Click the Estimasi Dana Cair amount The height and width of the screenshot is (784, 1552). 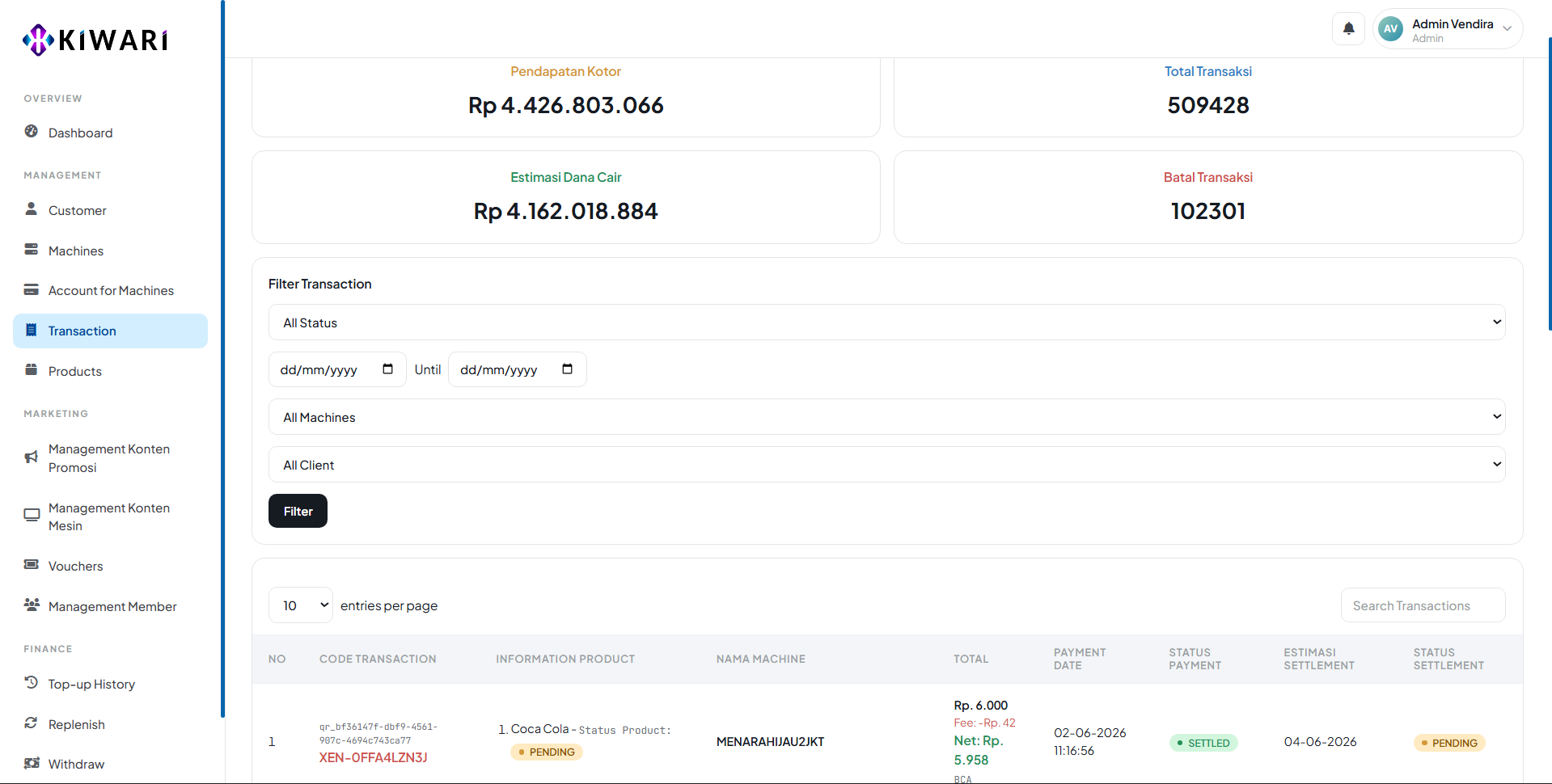click(x=565, y=211)
